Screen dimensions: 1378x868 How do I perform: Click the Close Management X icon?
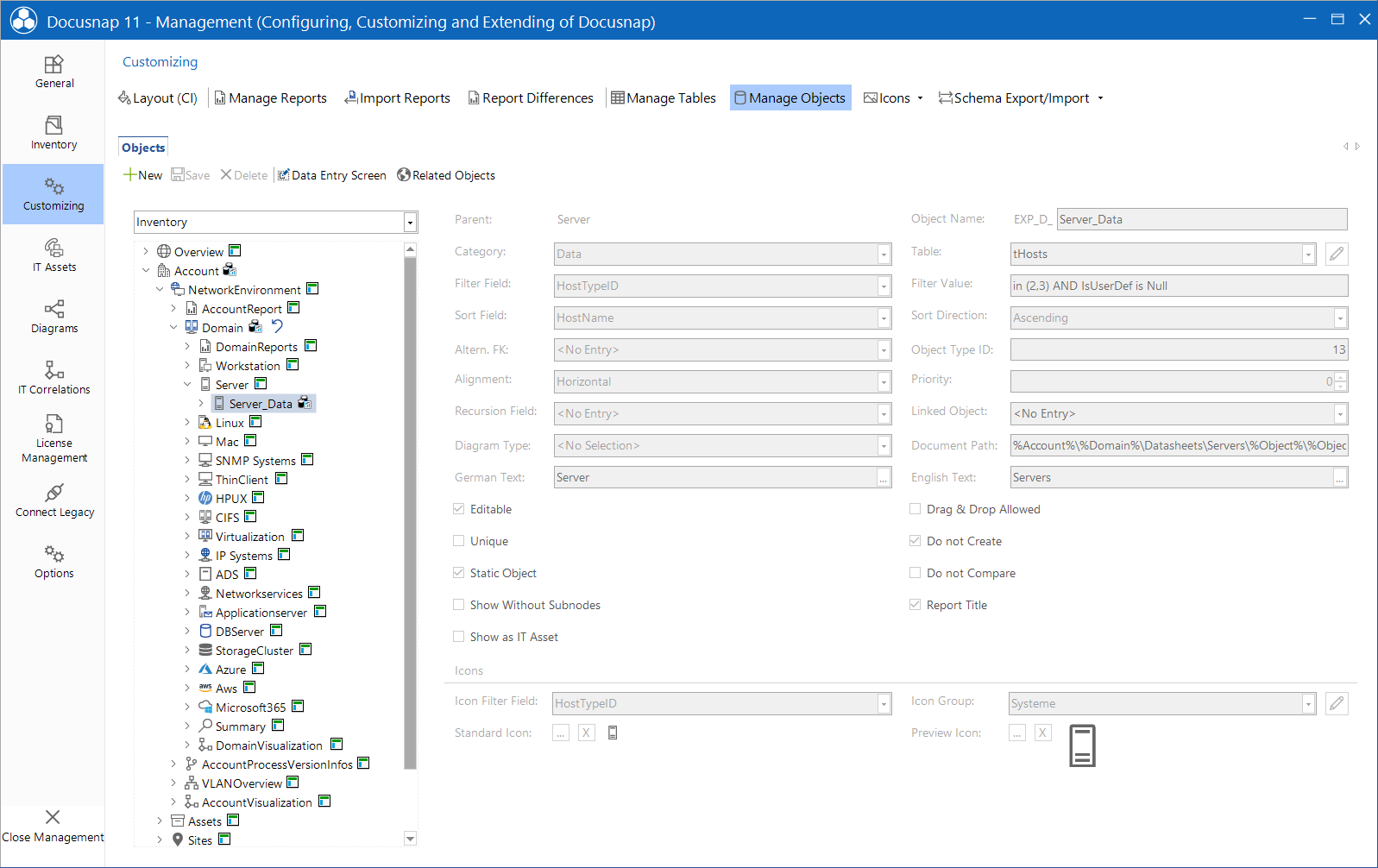(x=53, y=817)
